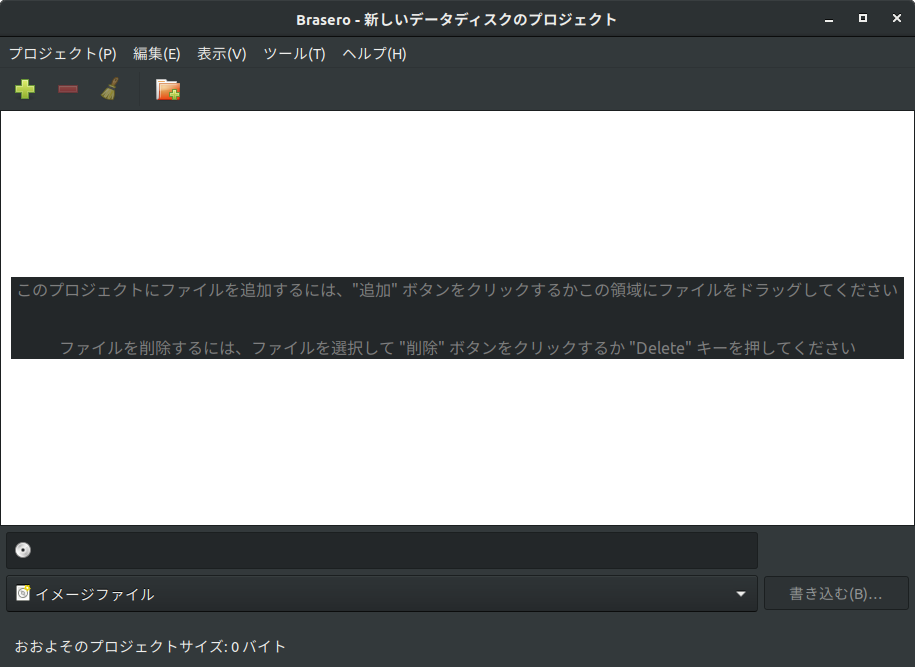
Task: Open the ツール(T) menu
Action: tap(294, 54)
